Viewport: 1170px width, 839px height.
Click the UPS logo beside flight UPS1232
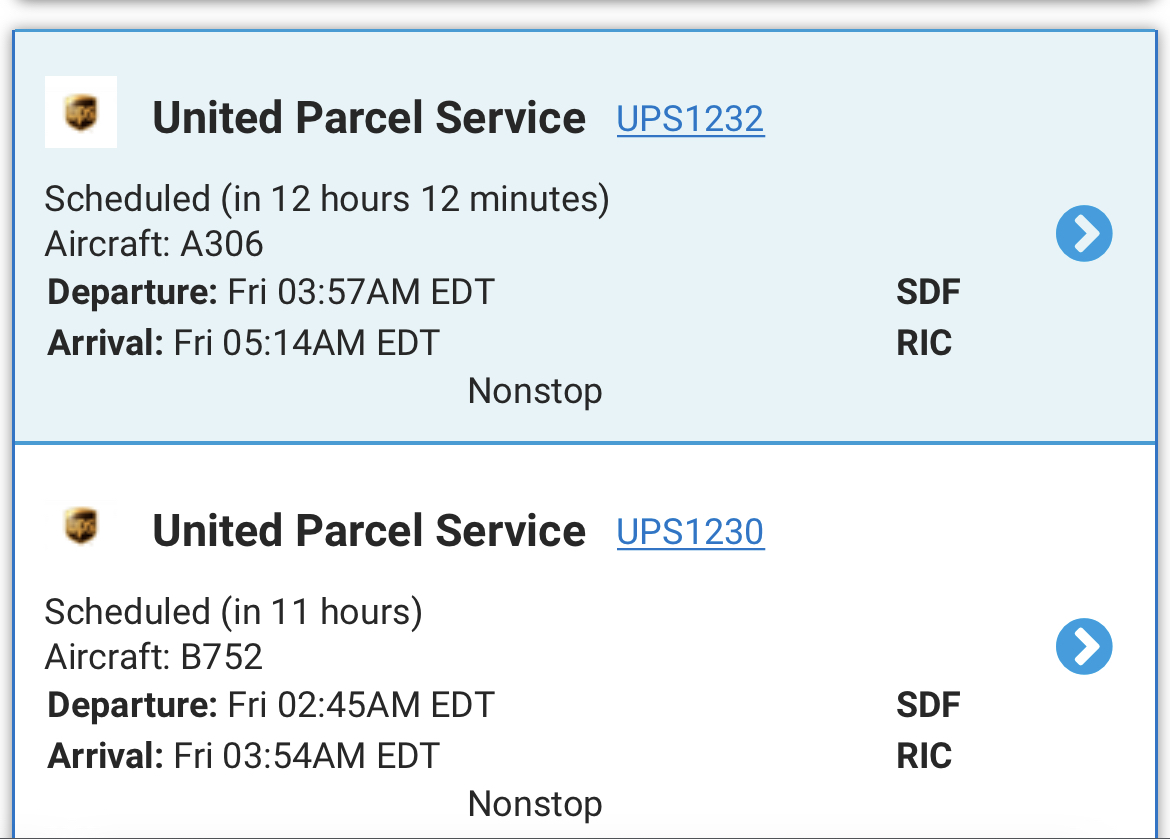coord(81,112)
